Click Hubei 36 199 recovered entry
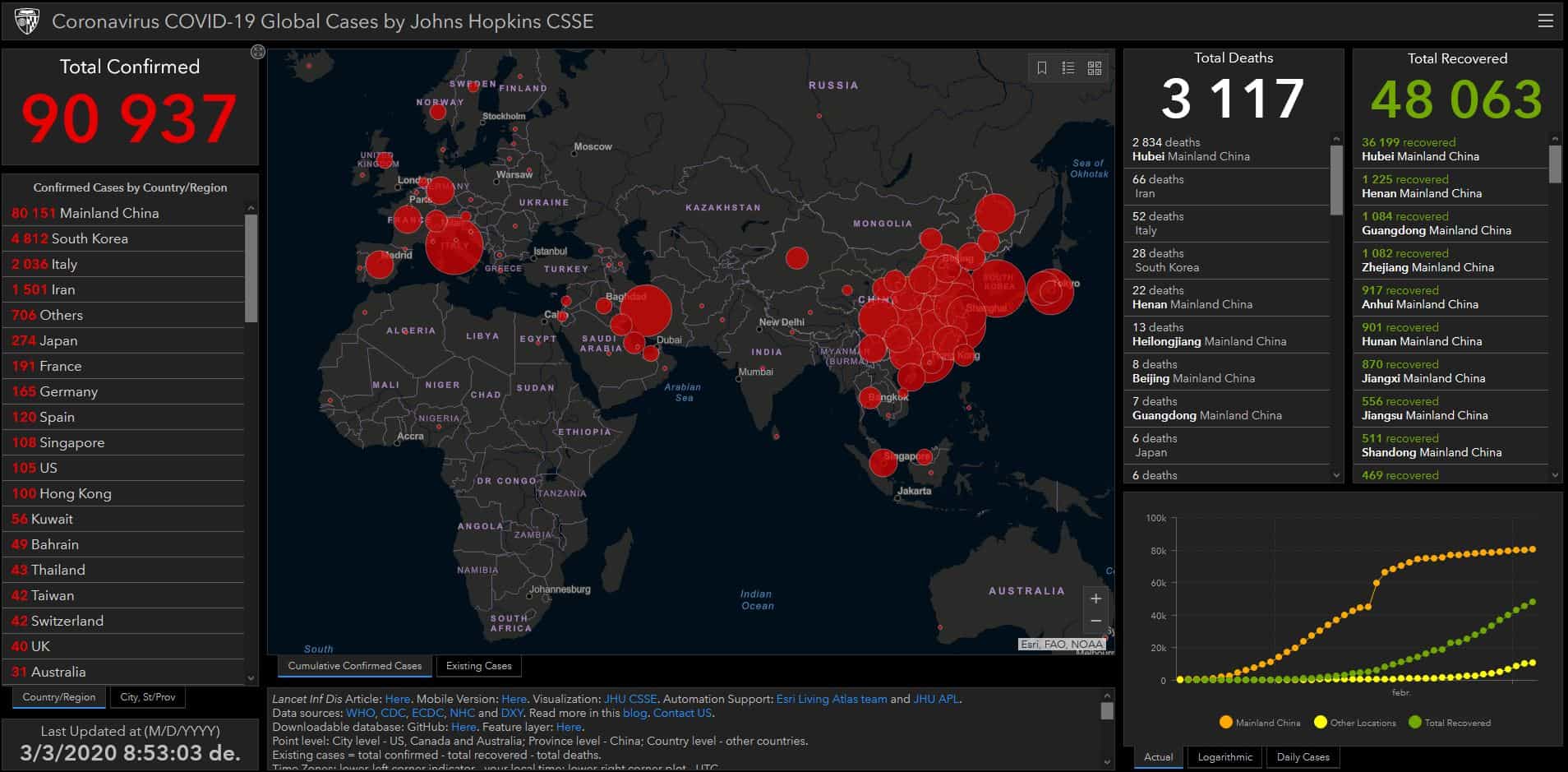Image resolution: width=1568 pixels, height=772 pixels. pos(1451,150)
